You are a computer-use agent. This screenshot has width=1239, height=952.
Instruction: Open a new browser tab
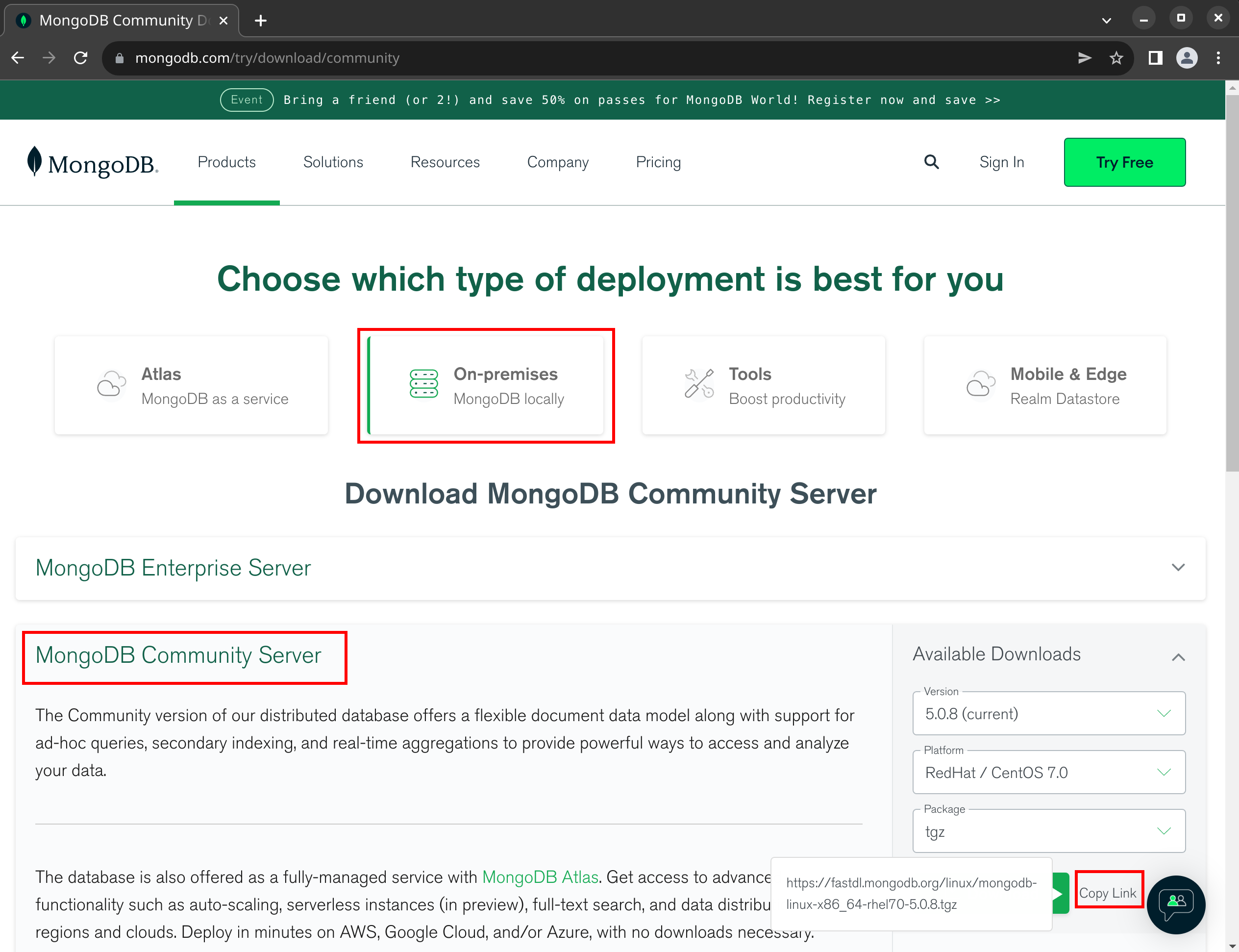(x=261, y=21)
